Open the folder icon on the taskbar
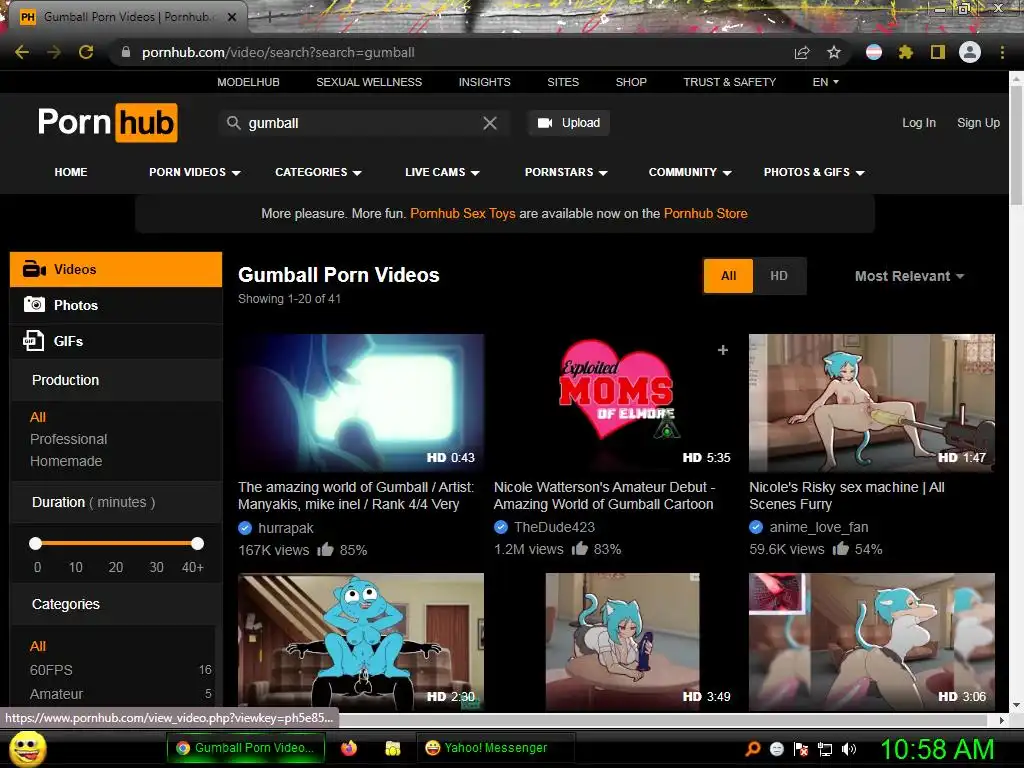This screenshot has width=1024, height=768. point(392,748)
